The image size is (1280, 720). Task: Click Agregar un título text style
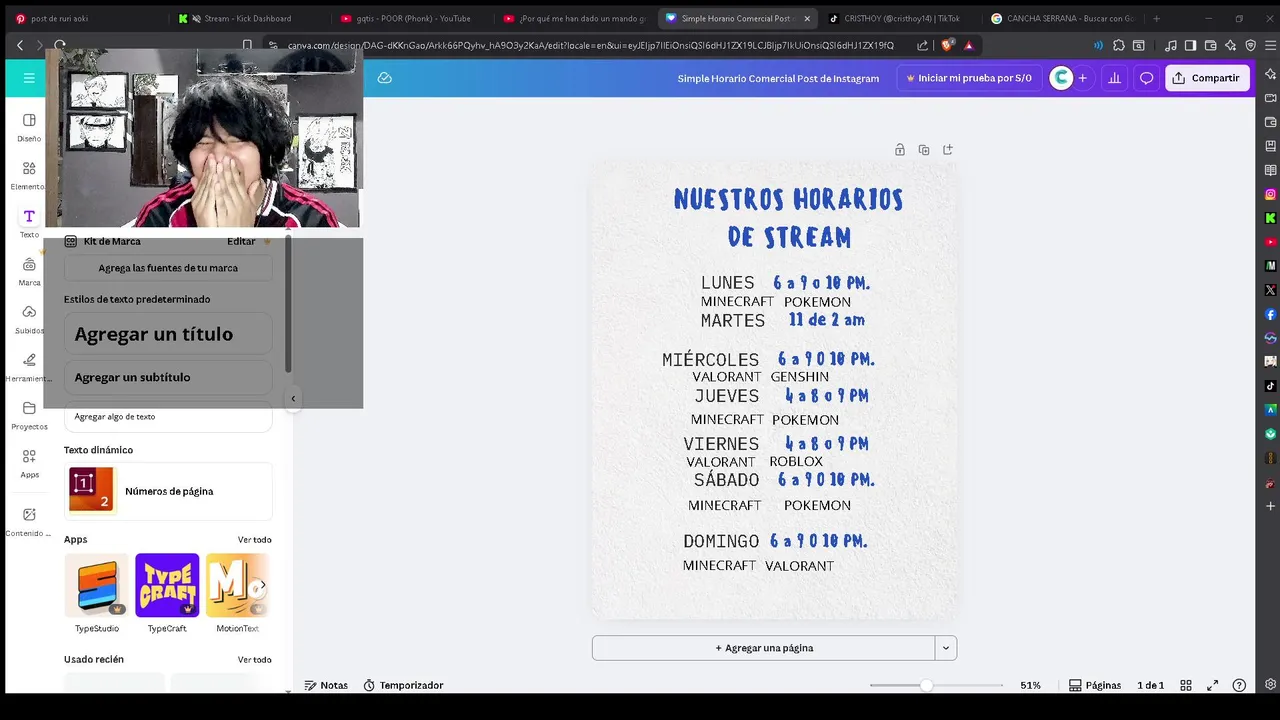coord(168,334)
